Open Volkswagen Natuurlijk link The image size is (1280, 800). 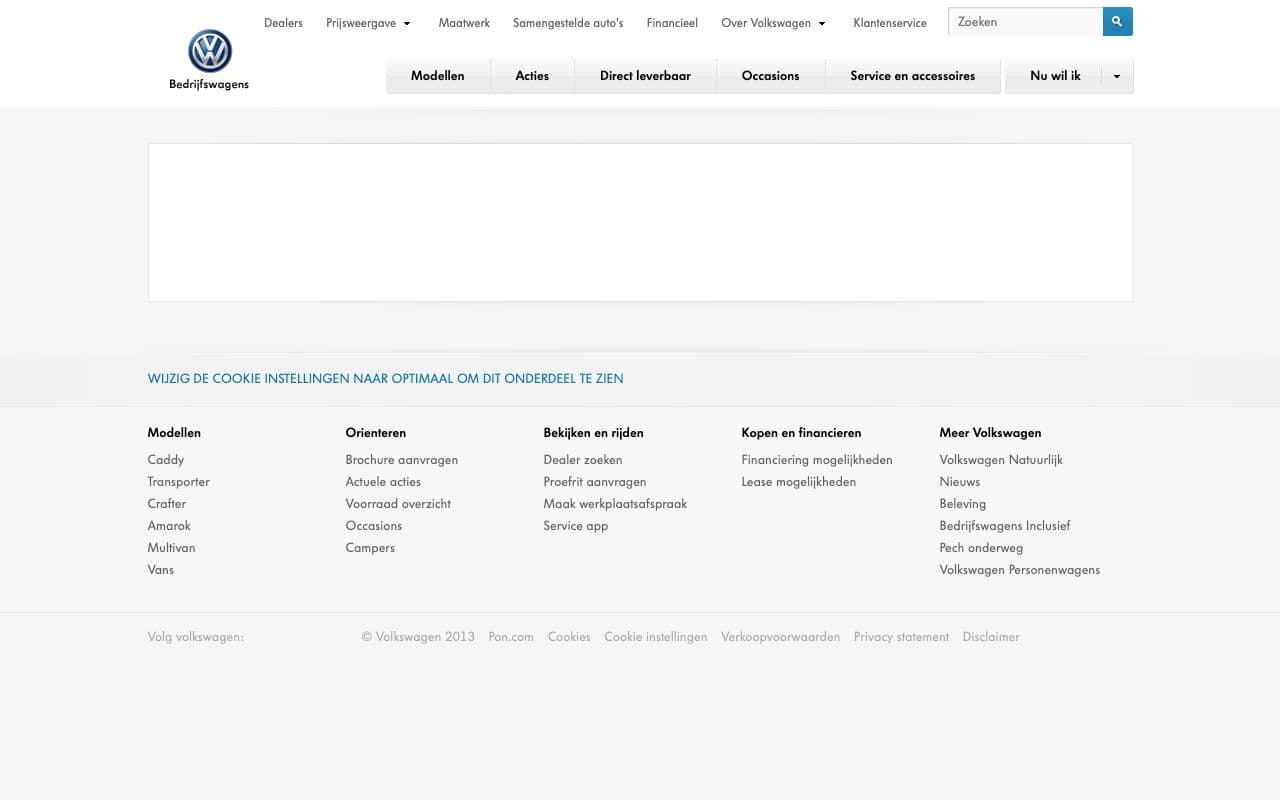point(1001,460)
